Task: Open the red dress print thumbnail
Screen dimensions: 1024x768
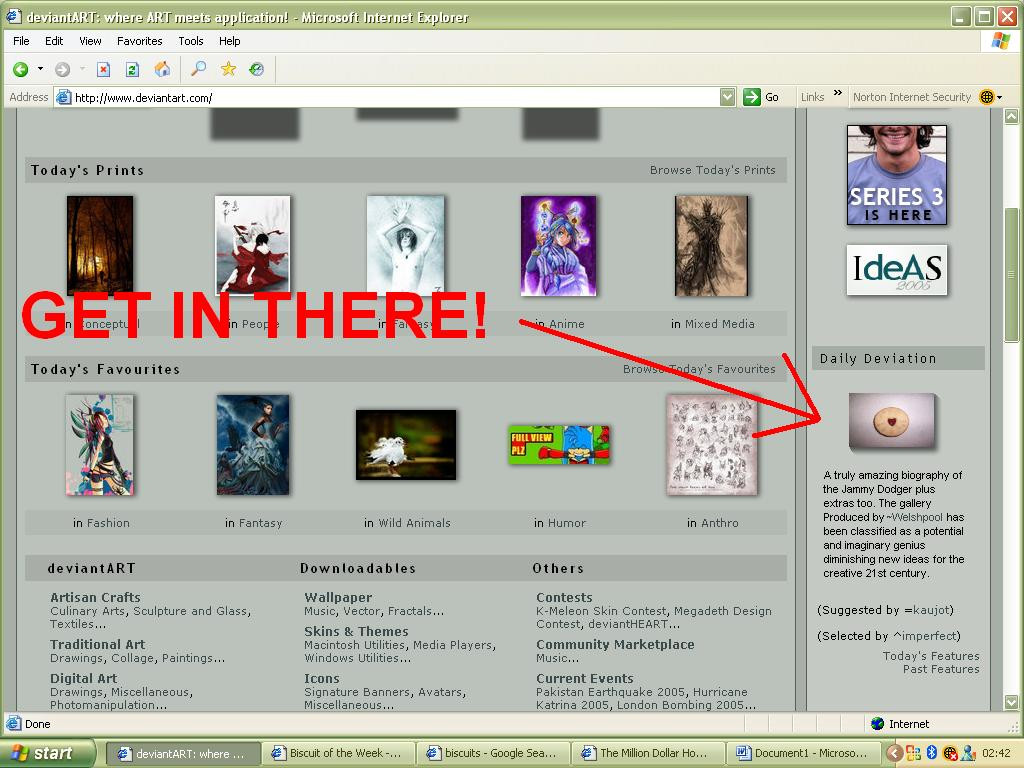Action: coord(253,244)
